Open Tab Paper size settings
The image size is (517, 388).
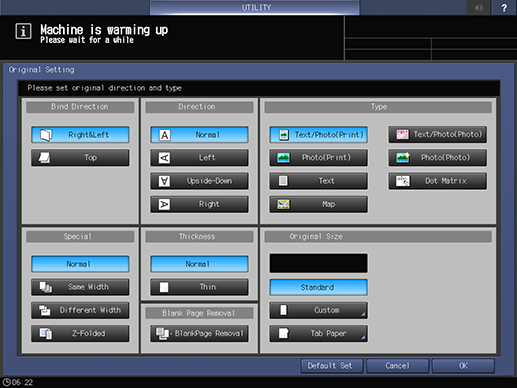[318, 333]
